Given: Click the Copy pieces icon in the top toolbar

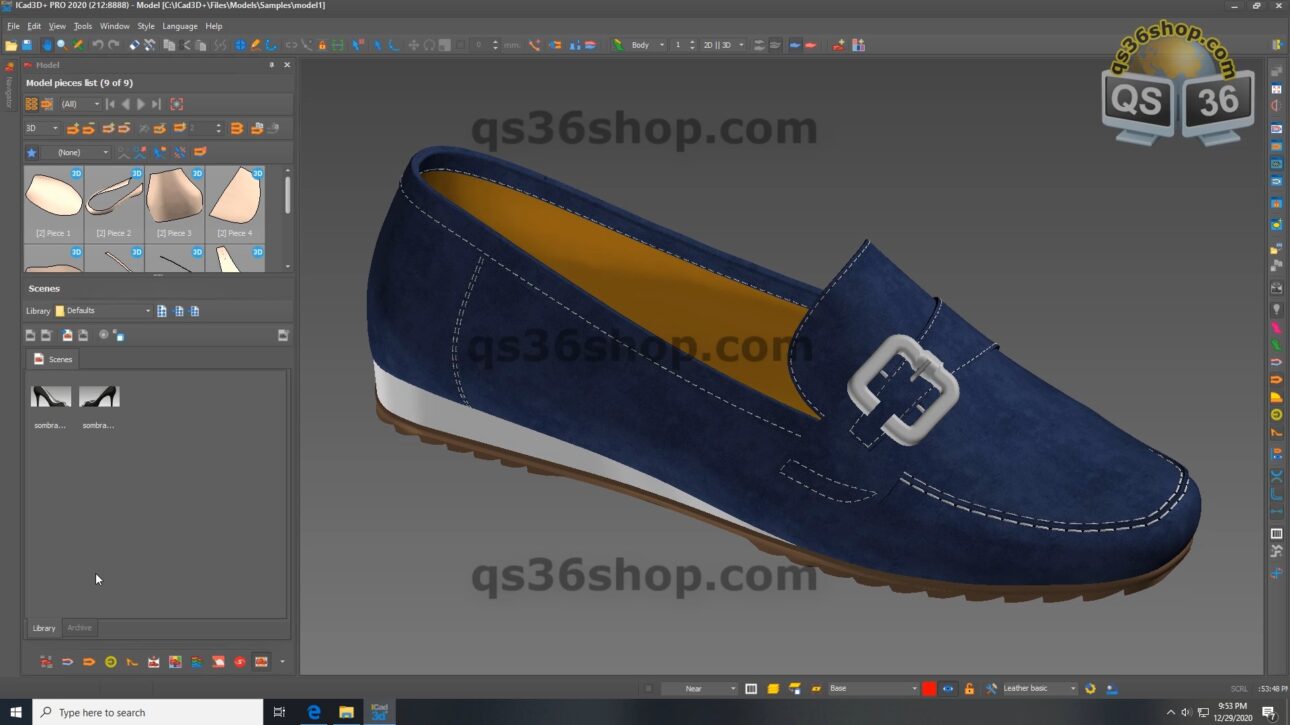Looking at the screenshot, I should (169, 45).
